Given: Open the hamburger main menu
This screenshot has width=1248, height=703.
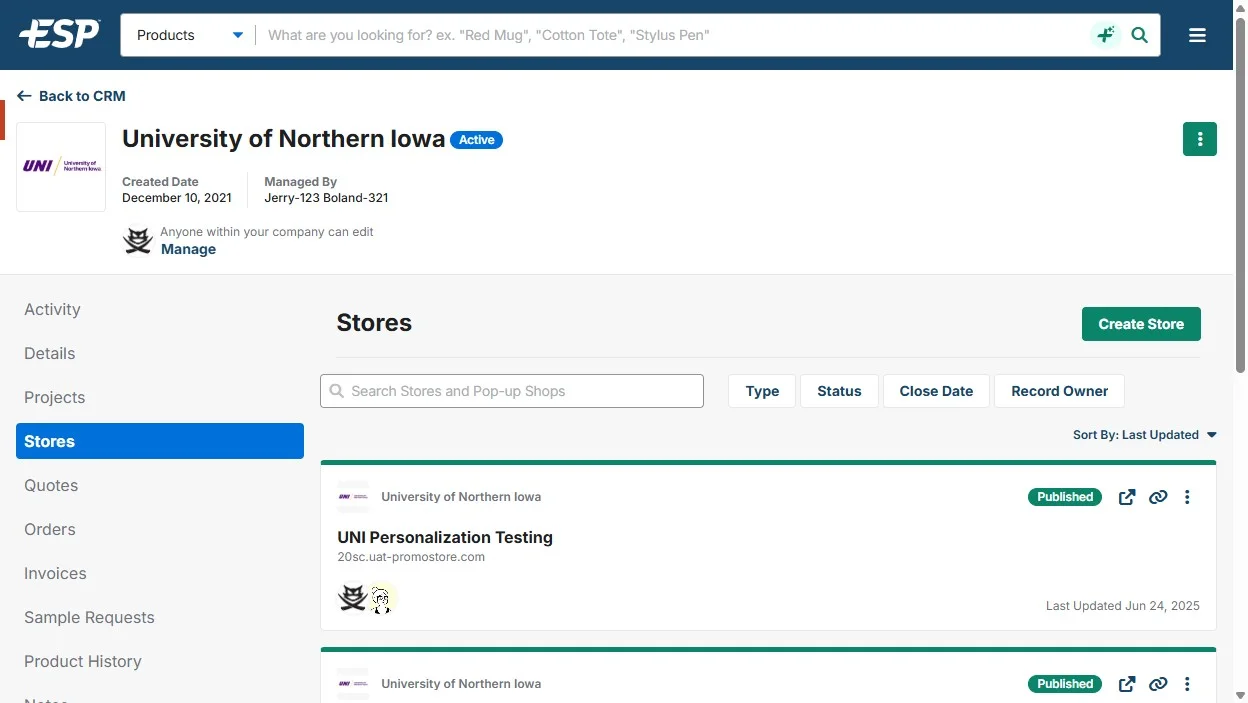Looking at the screenshot, I should pyautogui.click(x=1197, y=35).
